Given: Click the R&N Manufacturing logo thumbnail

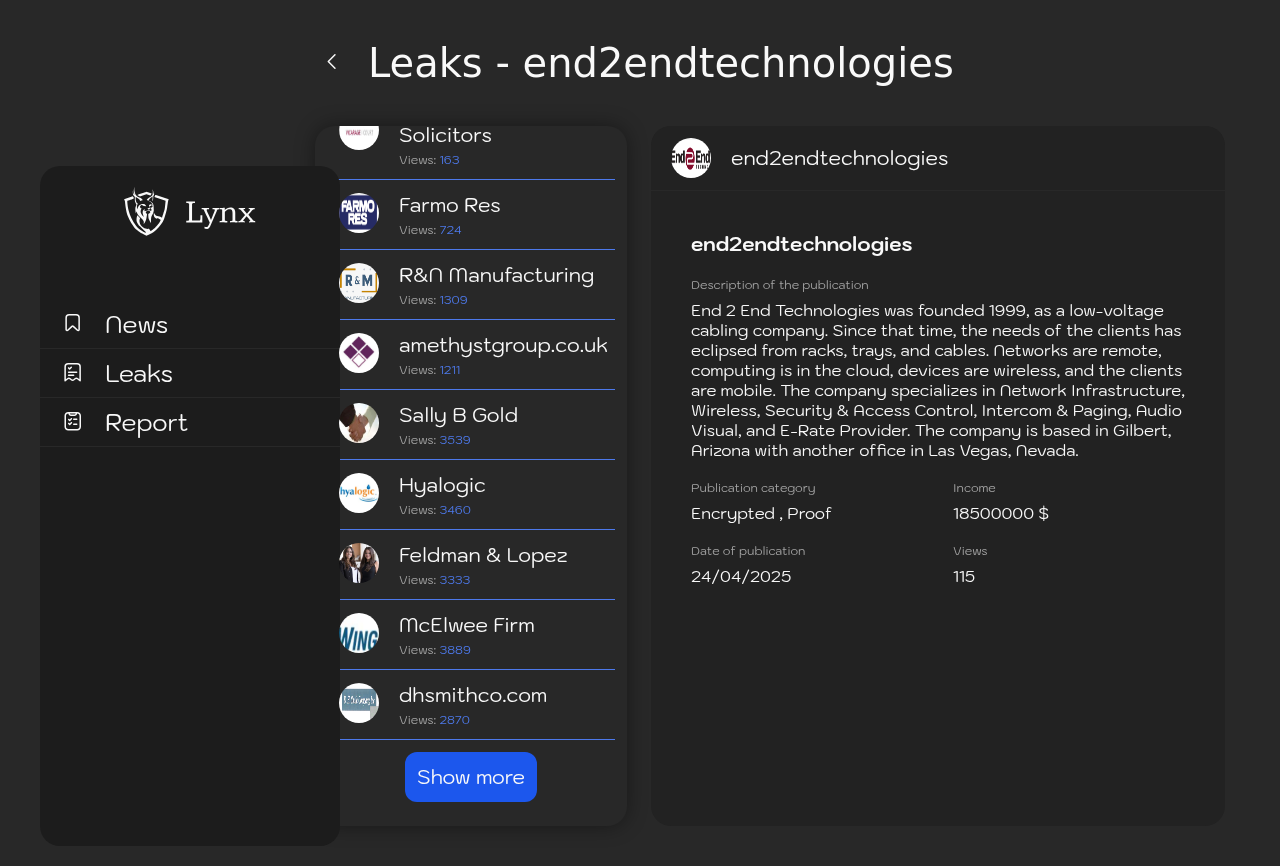Looking at the screenshot, I should tap(359, 283).
